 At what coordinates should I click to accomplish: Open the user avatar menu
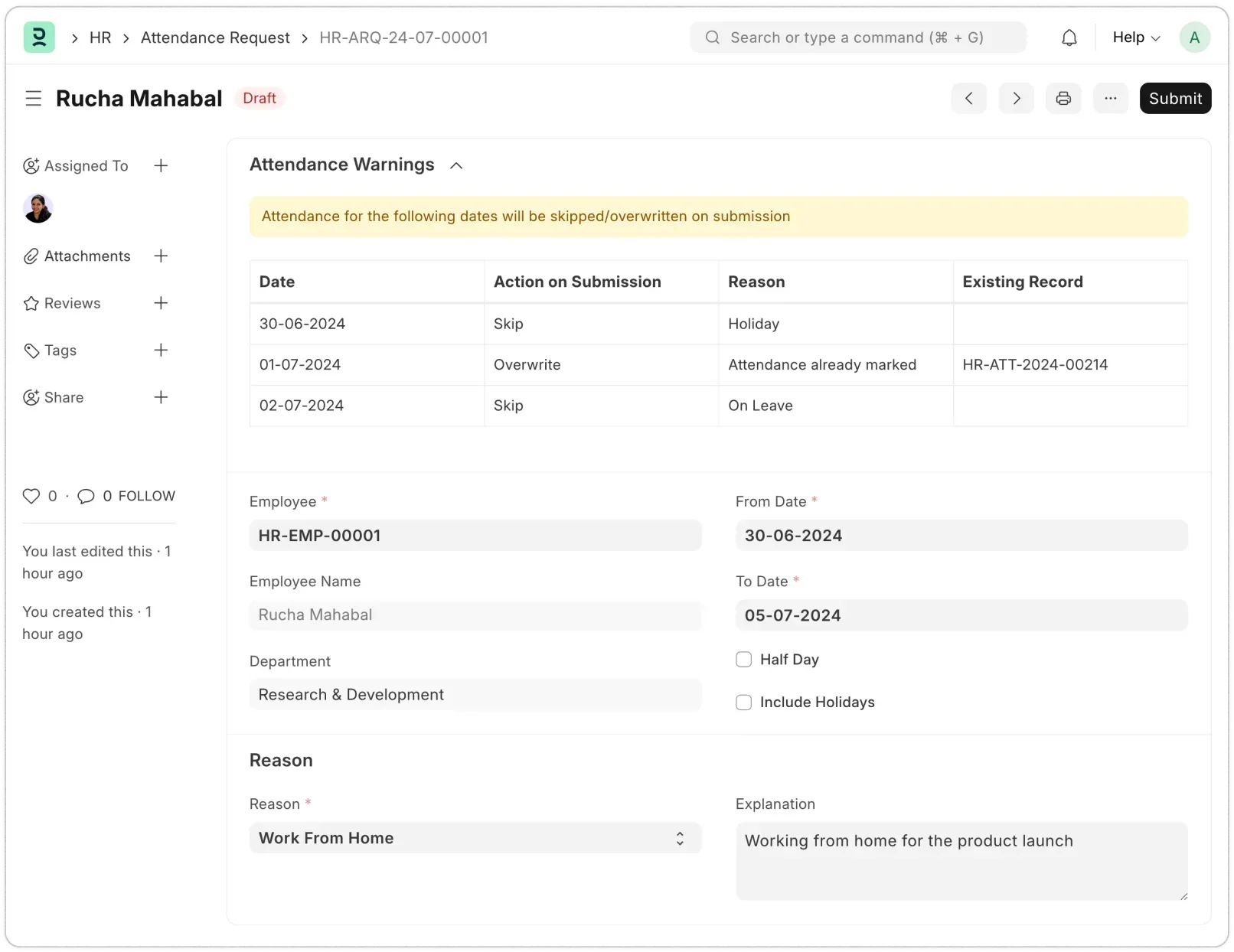[1194, 37]
